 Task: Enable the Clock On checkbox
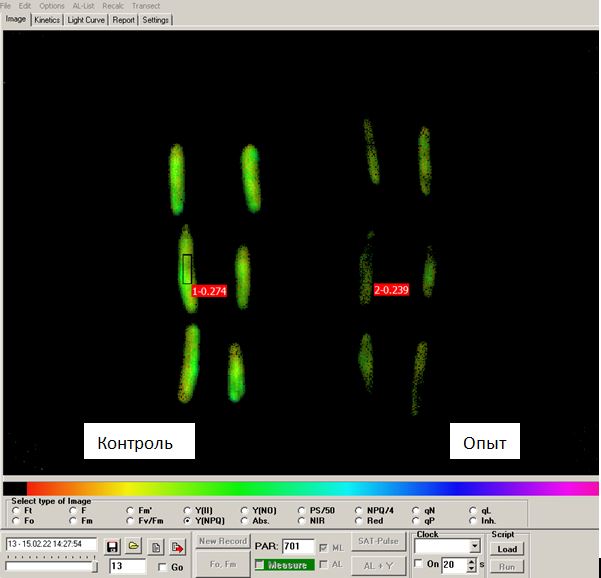419,564
